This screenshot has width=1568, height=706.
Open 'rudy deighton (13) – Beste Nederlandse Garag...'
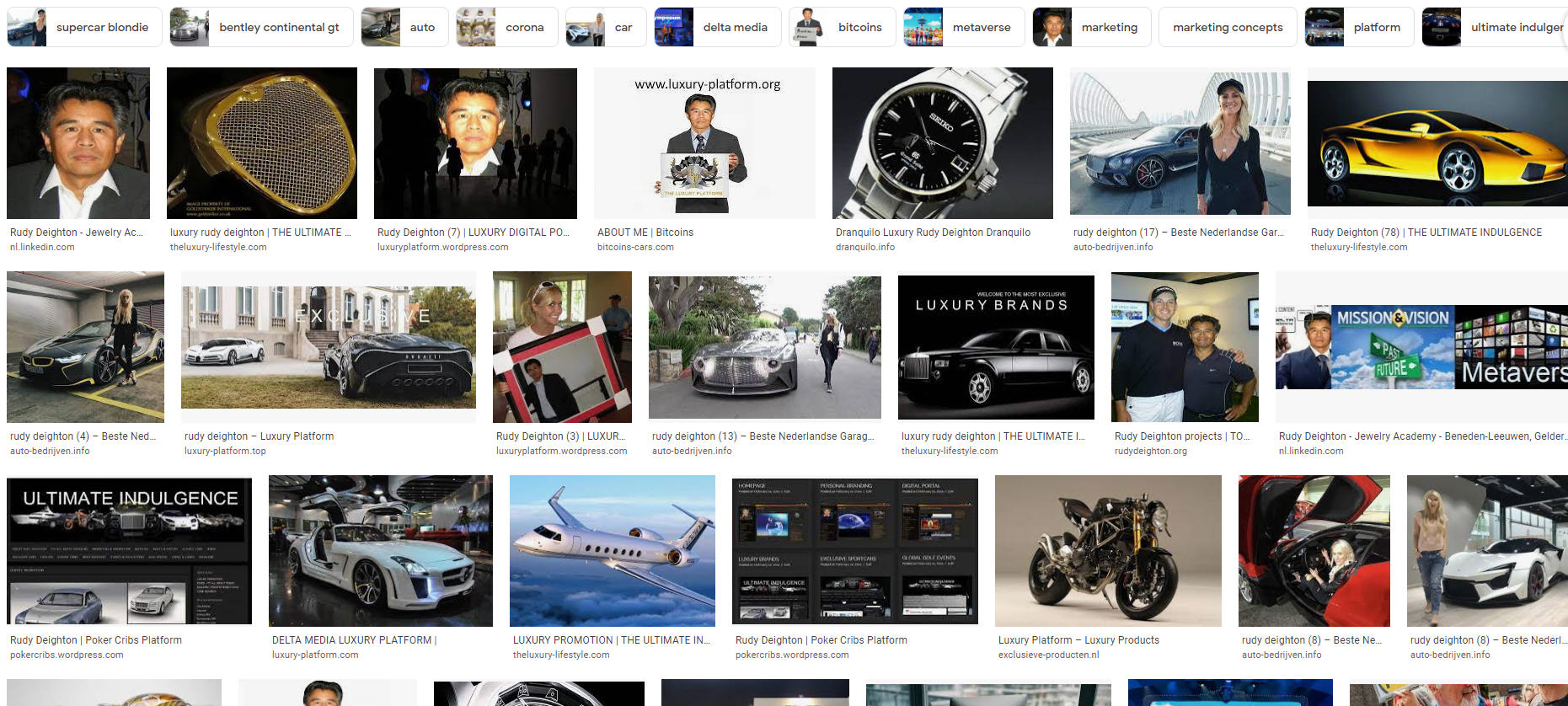tap(763, 436)
